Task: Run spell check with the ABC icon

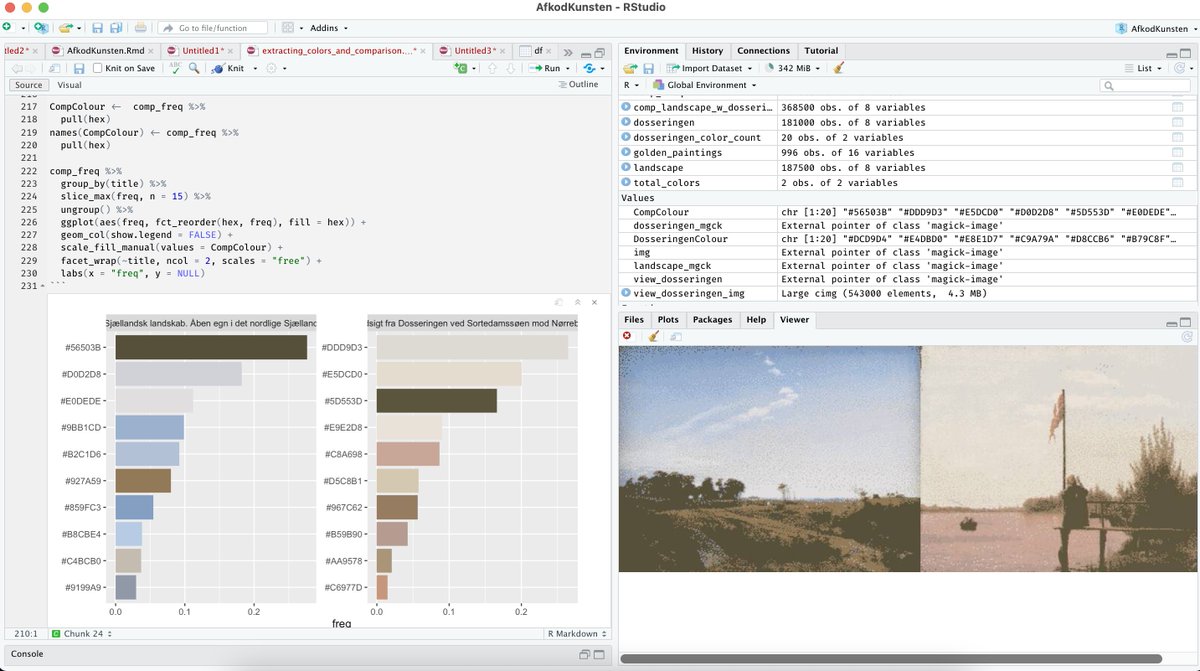Action: [175, 68]
